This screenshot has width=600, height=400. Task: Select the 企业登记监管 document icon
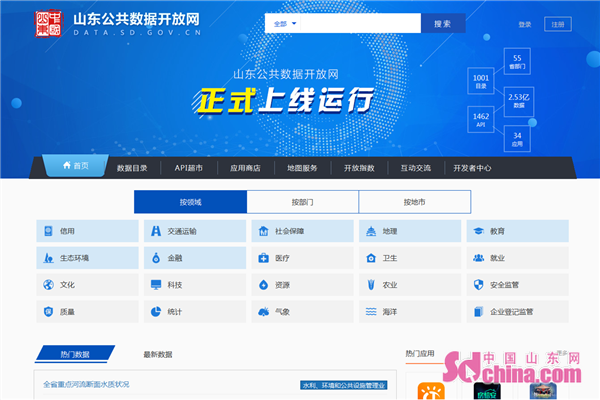[478, 312]
